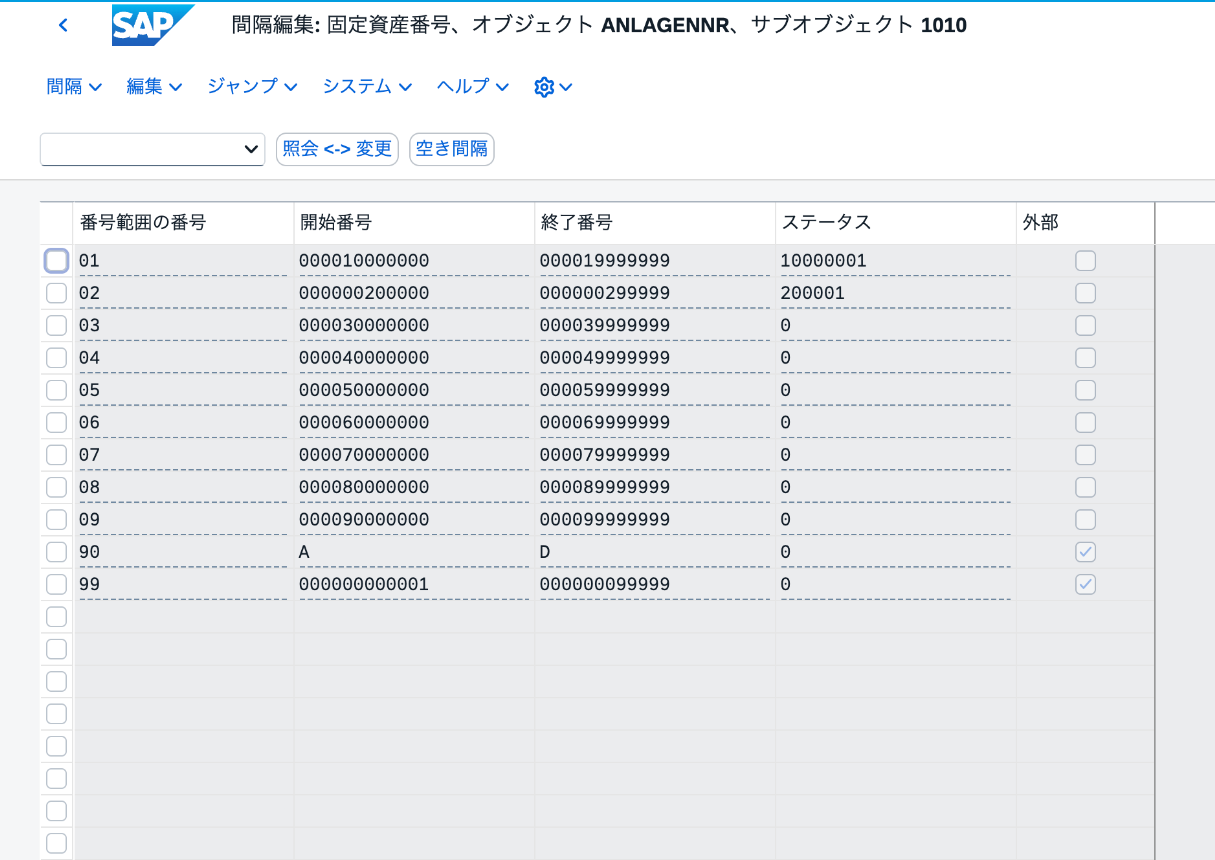Open the ジャンプ menu

[x=252, y=87]
